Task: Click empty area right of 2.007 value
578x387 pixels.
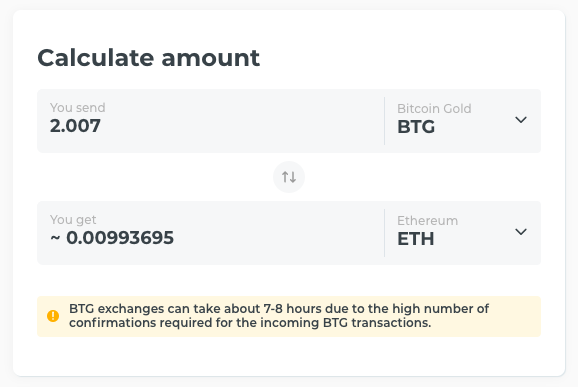Action: coord(240,126)
